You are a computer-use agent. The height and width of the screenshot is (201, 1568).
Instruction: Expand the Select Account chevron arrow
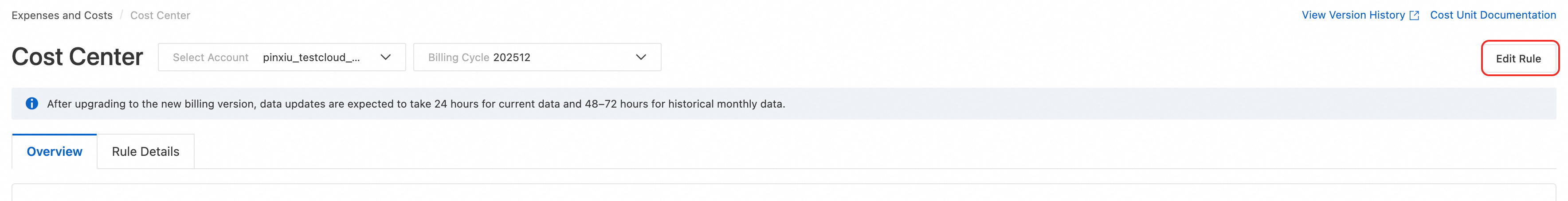(385, 57)
